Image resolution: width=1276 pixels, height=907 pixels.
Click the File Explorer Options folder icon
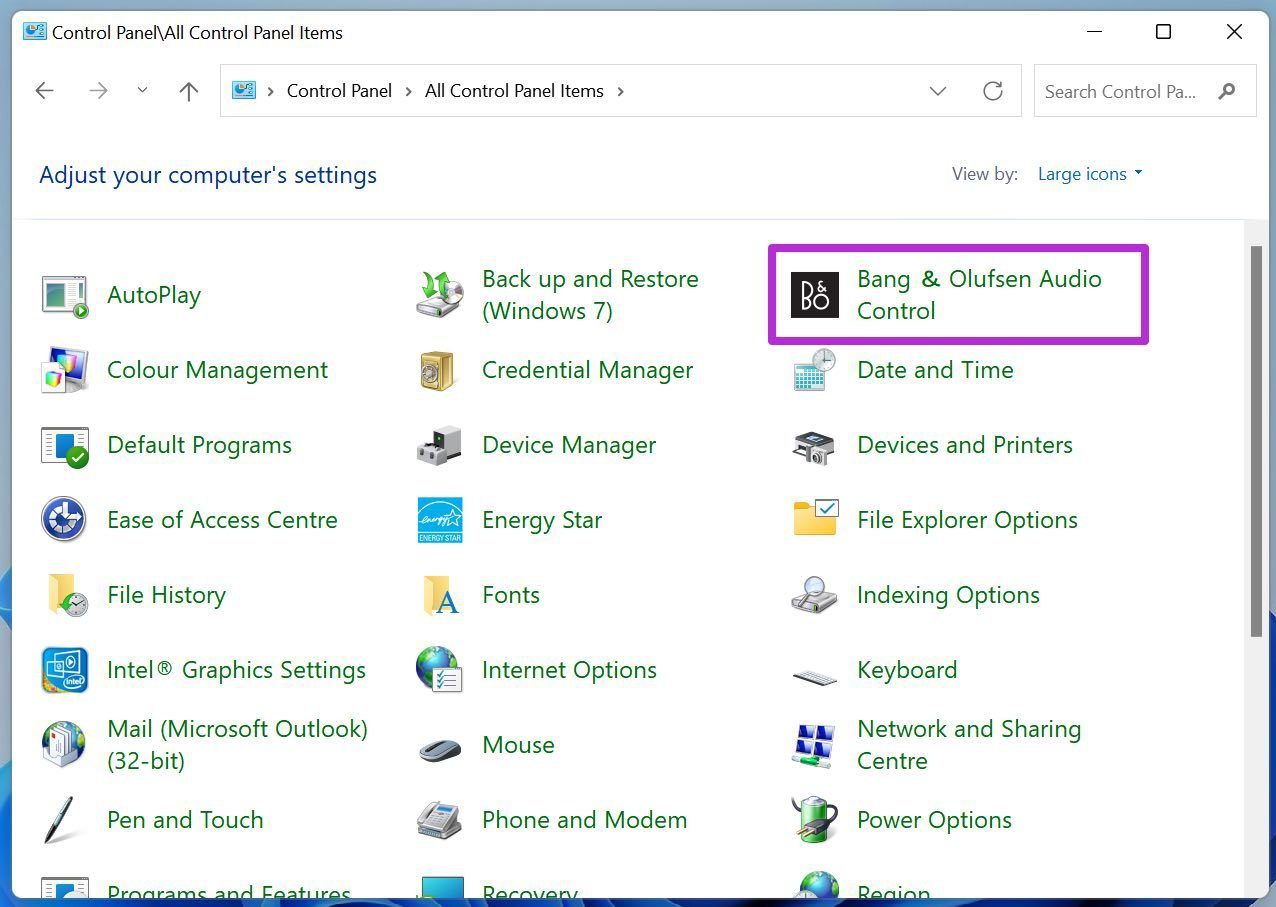point(815,518)
